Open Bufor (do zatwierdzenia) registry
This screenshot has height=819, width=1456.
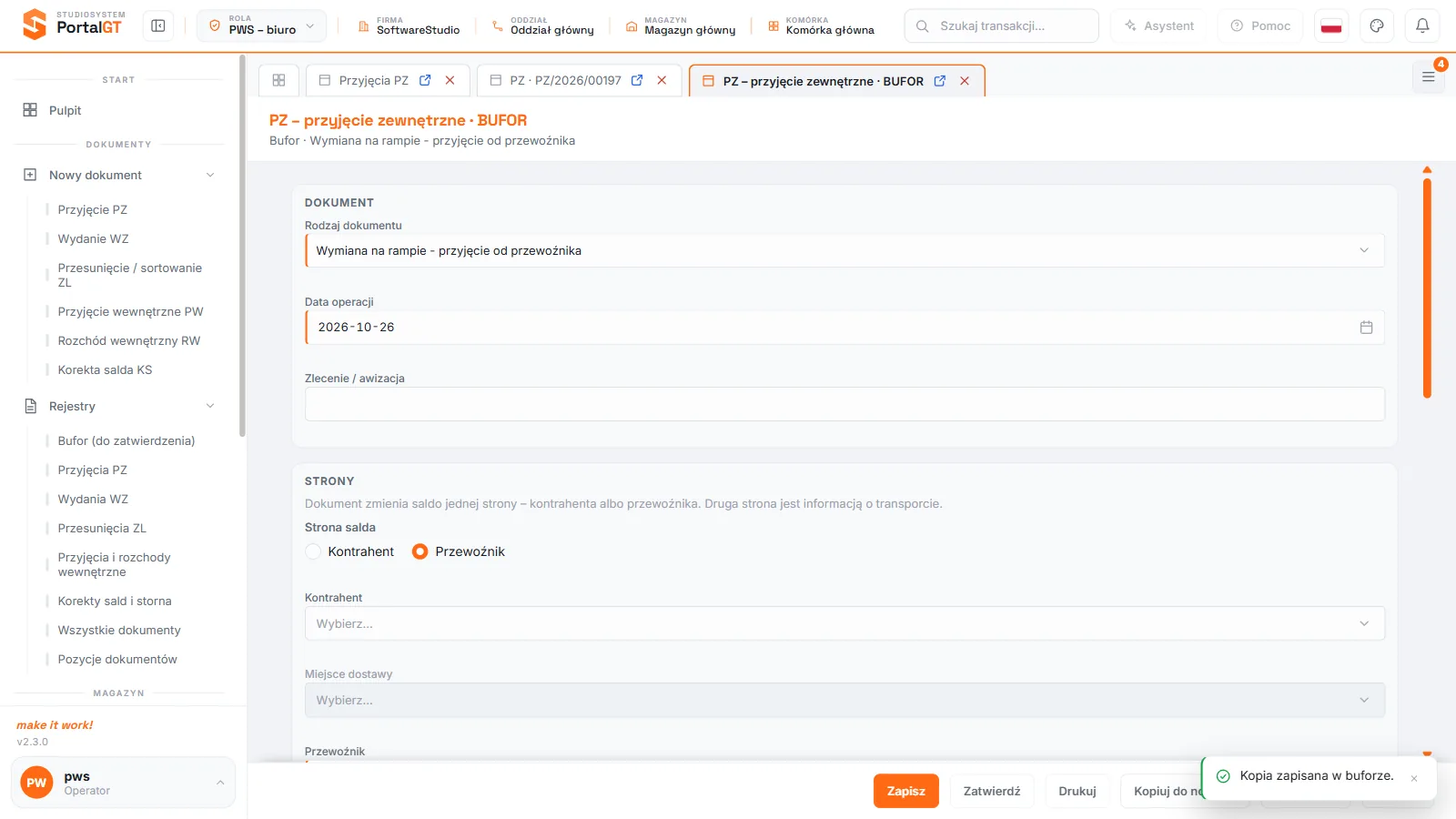[126, 440]
